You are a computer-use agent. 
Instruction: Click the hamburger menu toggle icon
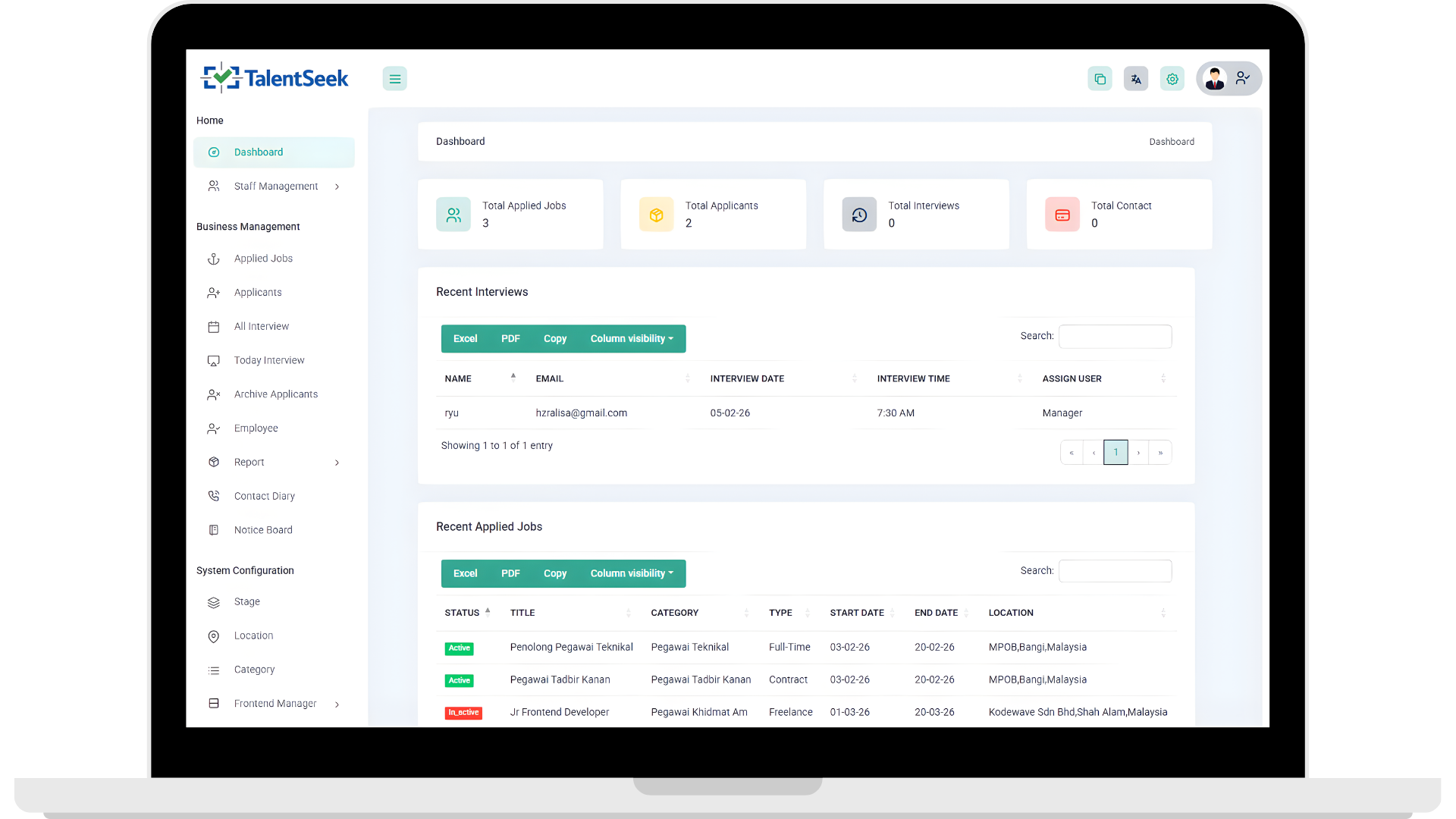coord(394,79)
